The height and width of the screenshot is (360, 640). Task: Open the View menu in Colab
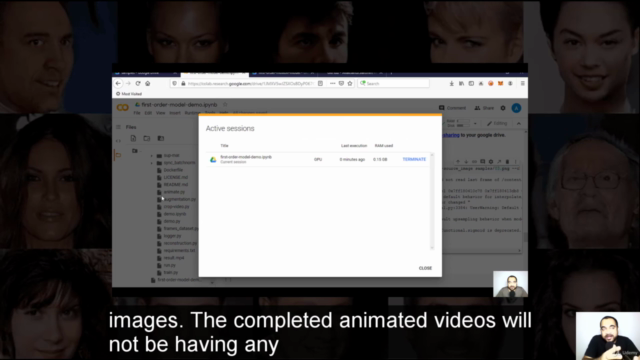[160, 113]
